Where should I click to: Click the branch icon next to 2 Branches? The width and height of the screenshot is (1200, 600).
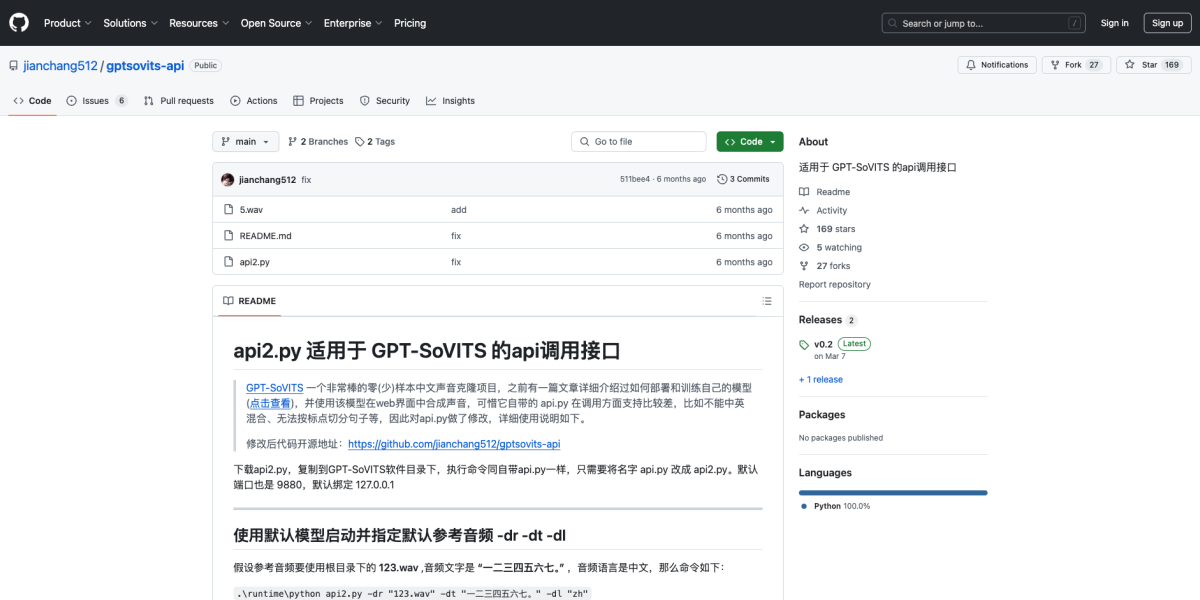pos(290,141)
